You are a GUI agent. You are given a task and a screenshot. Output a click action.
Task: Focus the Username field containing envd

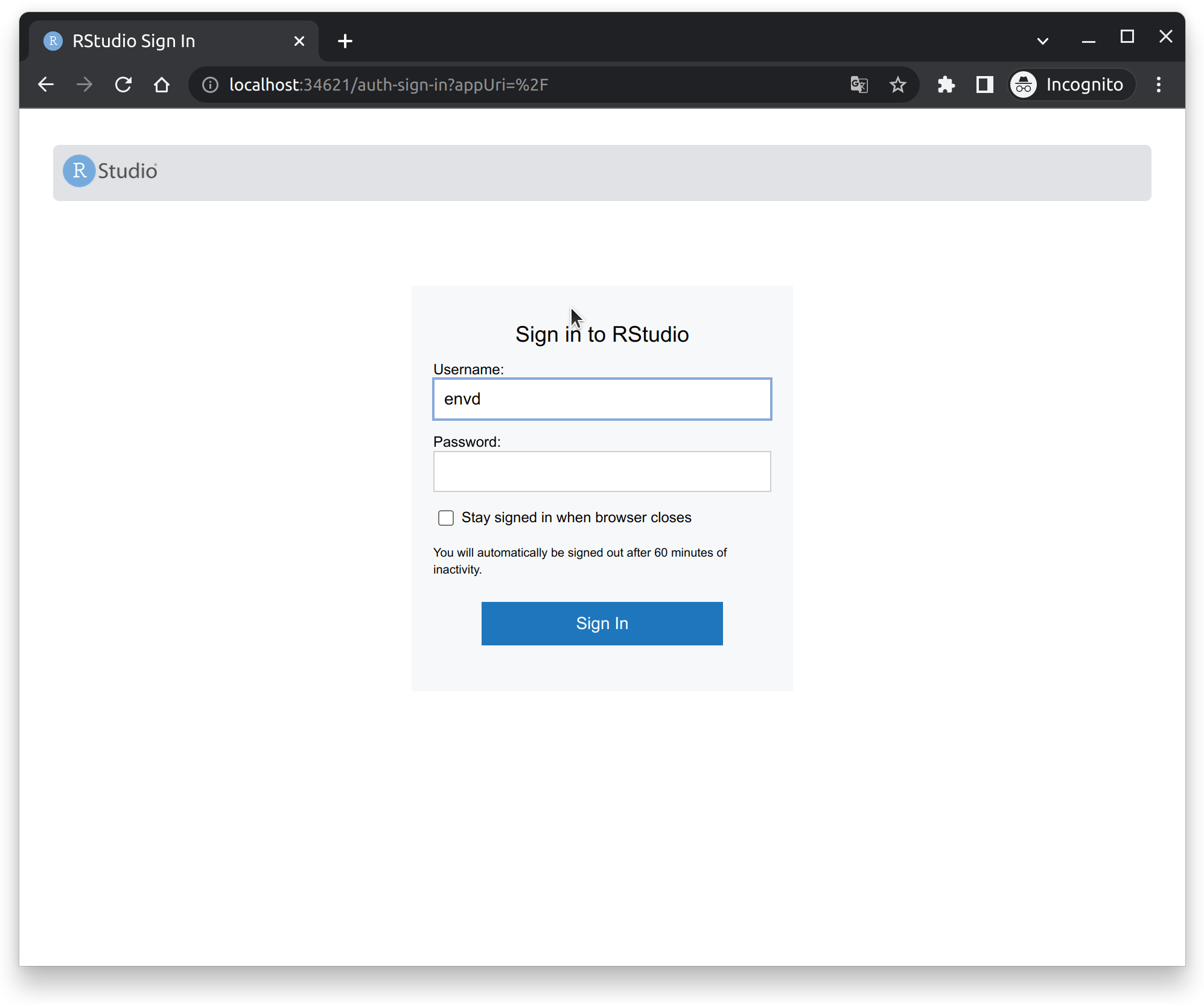[602, 399]
